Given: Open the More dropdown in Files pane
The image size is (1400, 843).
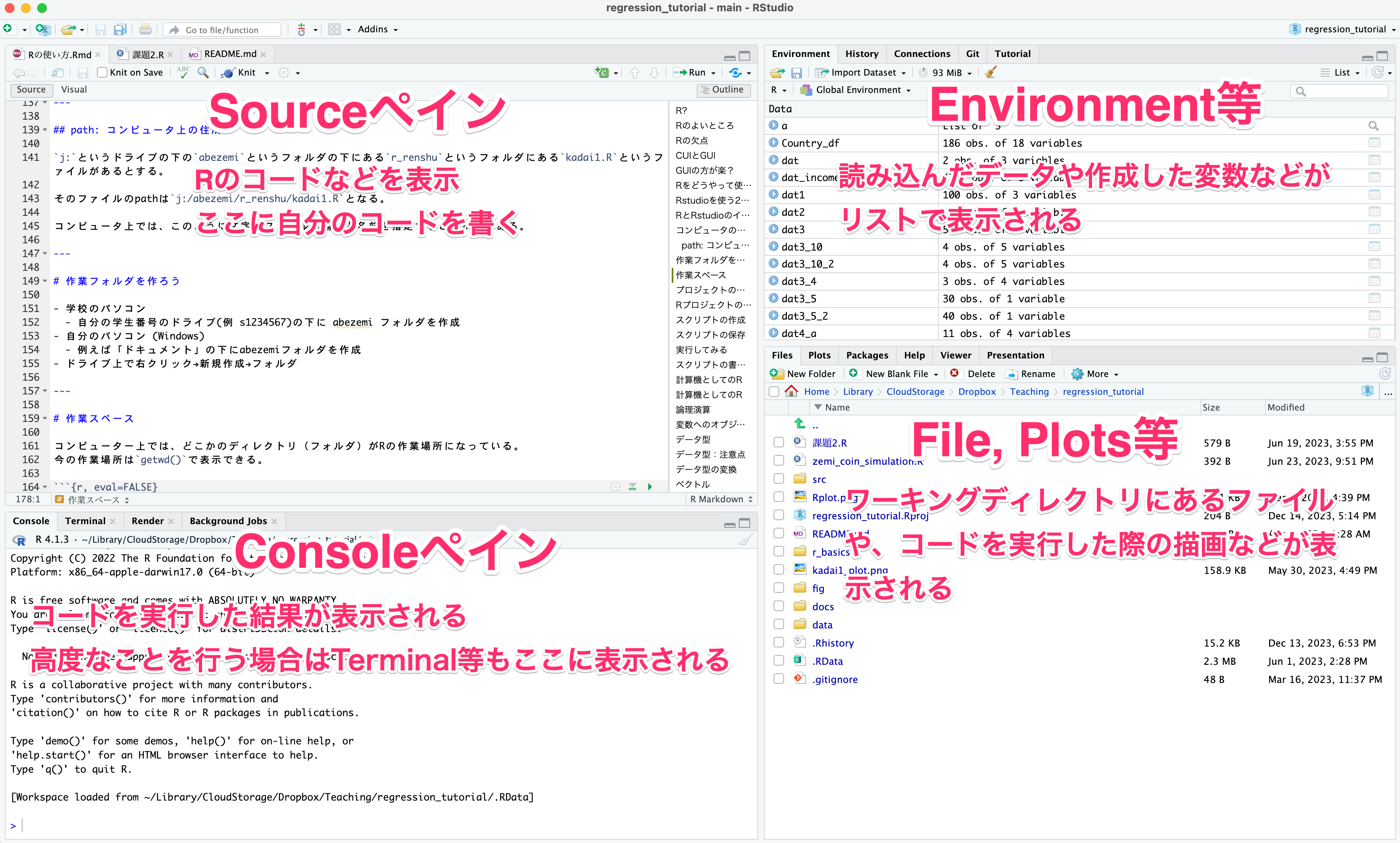Looking at the screenshot, I should coord(1095,373).
